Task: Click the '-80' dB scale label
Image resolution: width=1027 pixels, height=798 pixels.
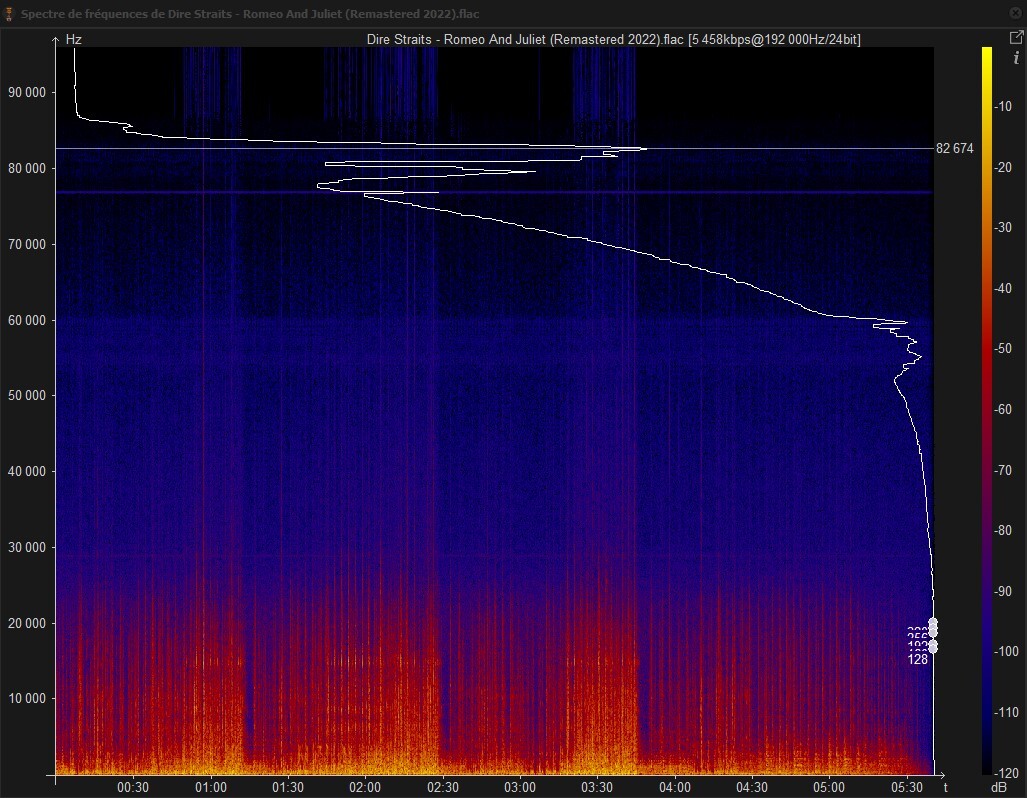Action: [1003, 531]
